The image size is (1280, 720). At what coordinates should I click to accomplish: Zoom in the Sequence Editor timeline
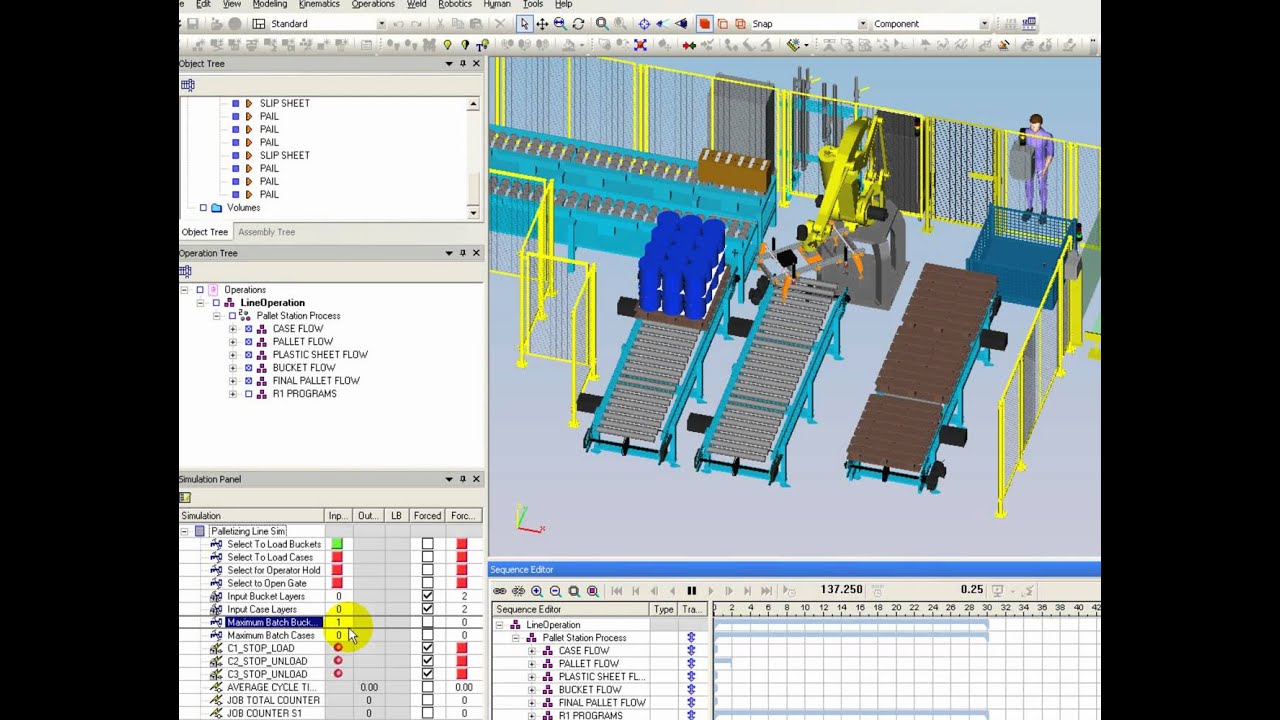pyautogui.click(x=537, y=591)
